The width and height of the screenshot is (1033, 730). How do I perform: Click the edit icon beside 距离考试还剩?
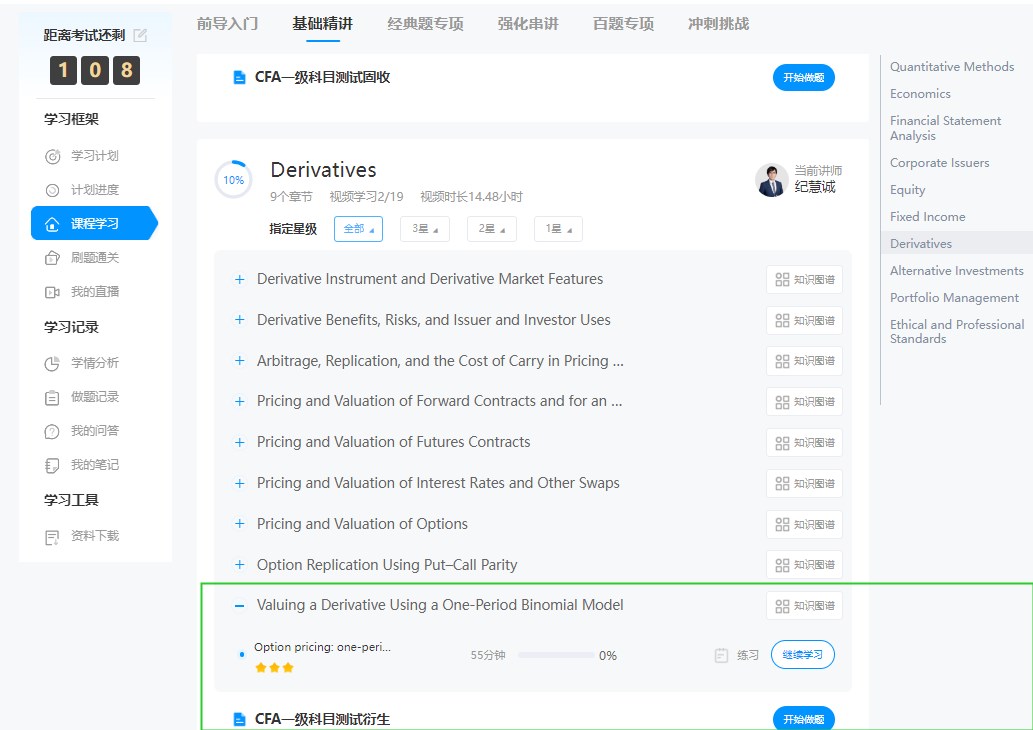pyautogui.click(x=140, y=35)
